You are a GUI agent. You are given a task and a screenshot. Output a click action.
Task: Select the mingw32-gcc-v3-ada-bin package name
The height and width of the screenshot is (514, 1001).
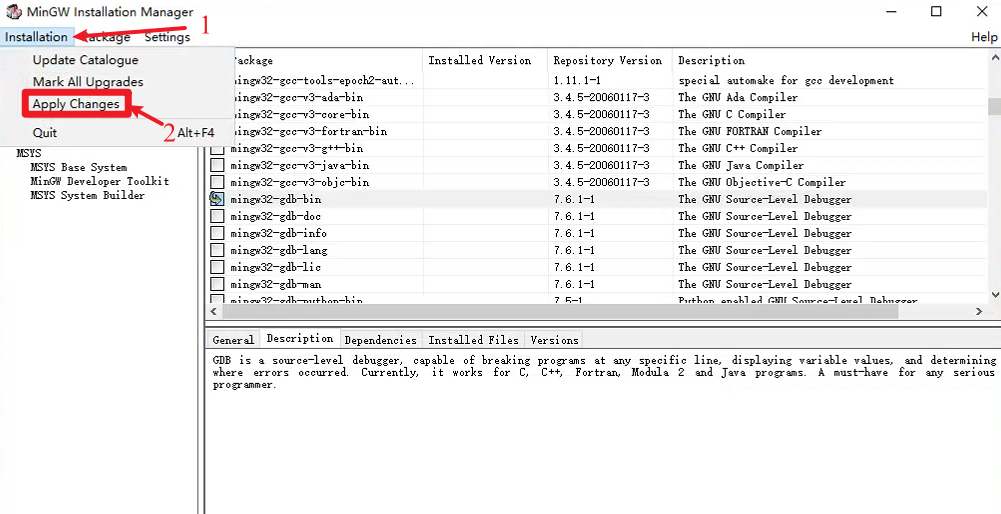(x=298, y=97)
